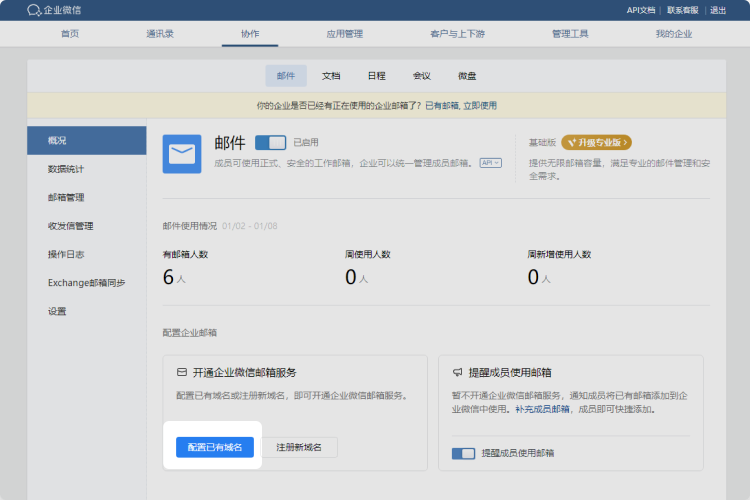Switch to the 日程 sub-tab

(x=376, y=76)
